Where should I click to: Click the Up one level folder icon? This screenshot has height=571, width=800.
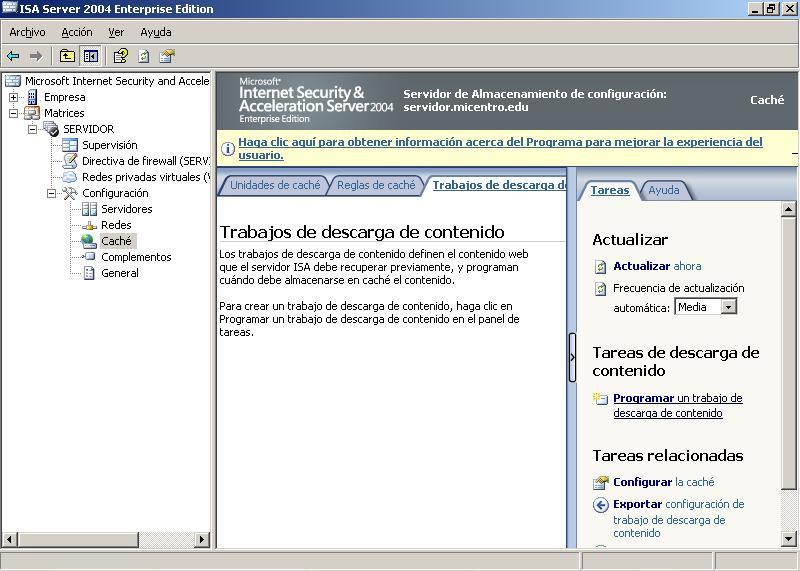(67, 56)
